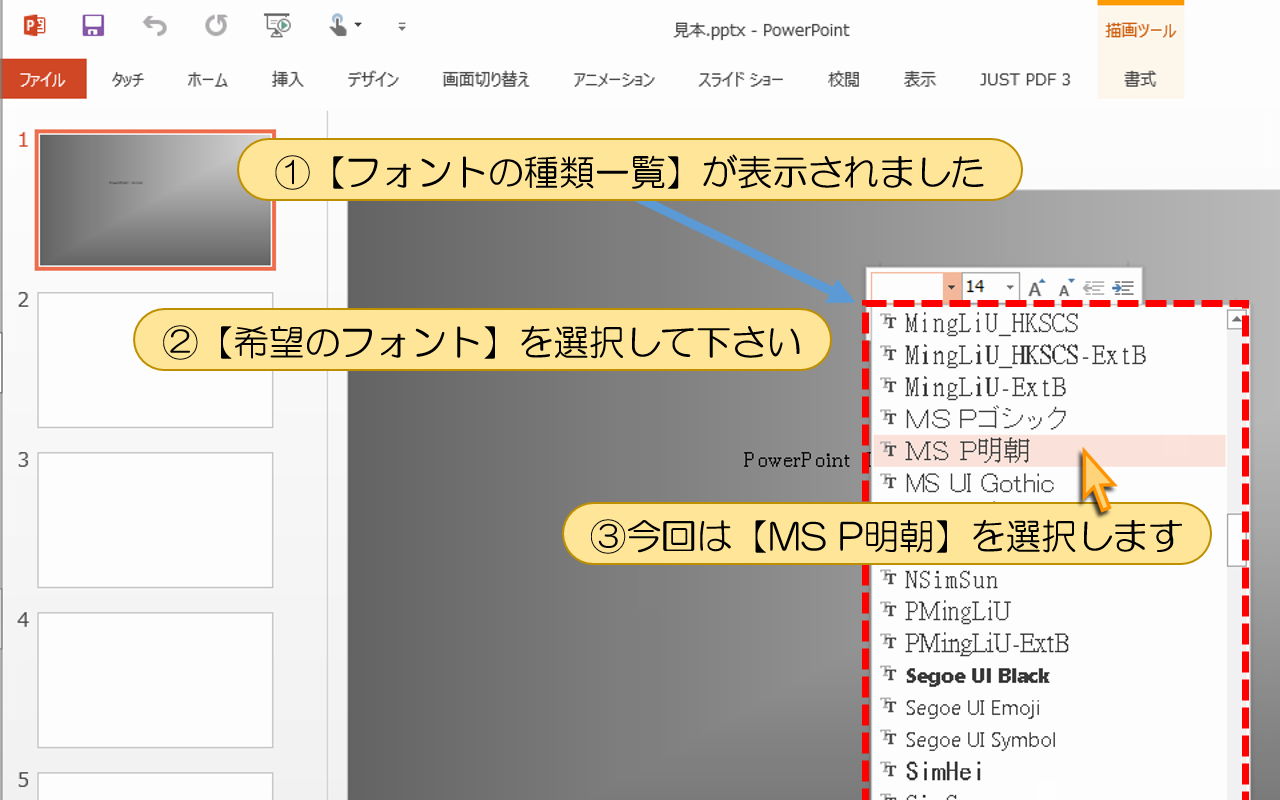
Task: Select slide 3 thumbnail
Action: (x=155, y=520)
